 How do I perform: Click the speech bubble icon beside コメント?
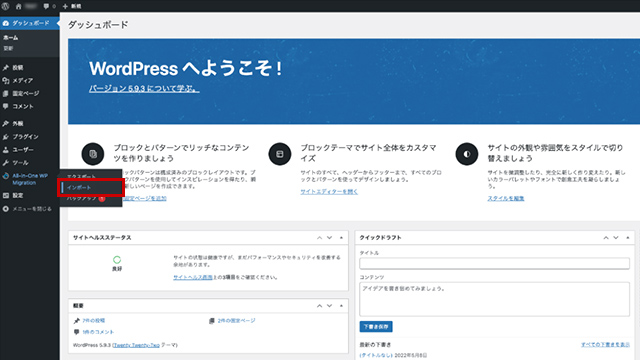(5, 106)
